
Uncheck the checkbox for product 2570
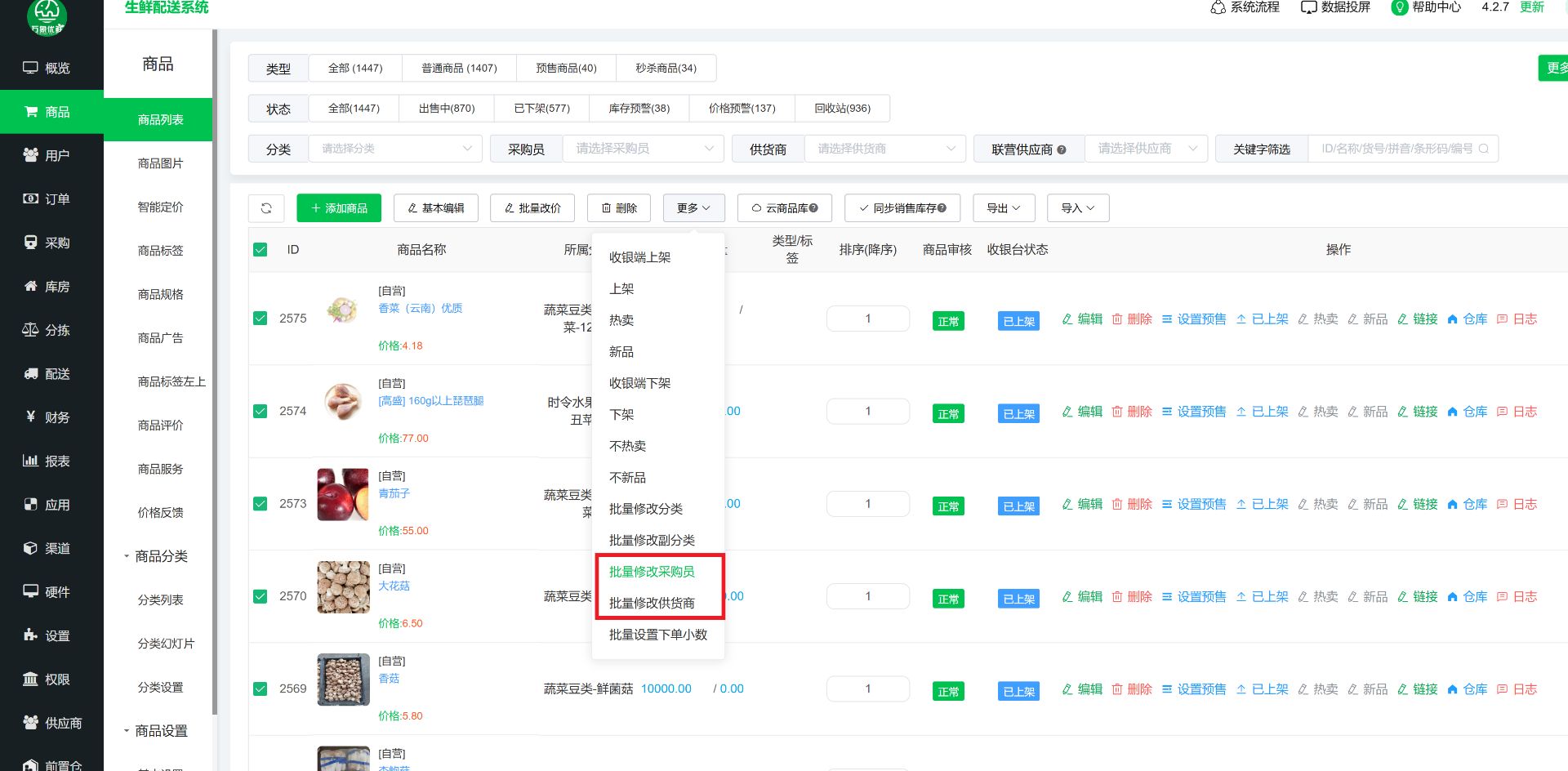click(261, 596)
